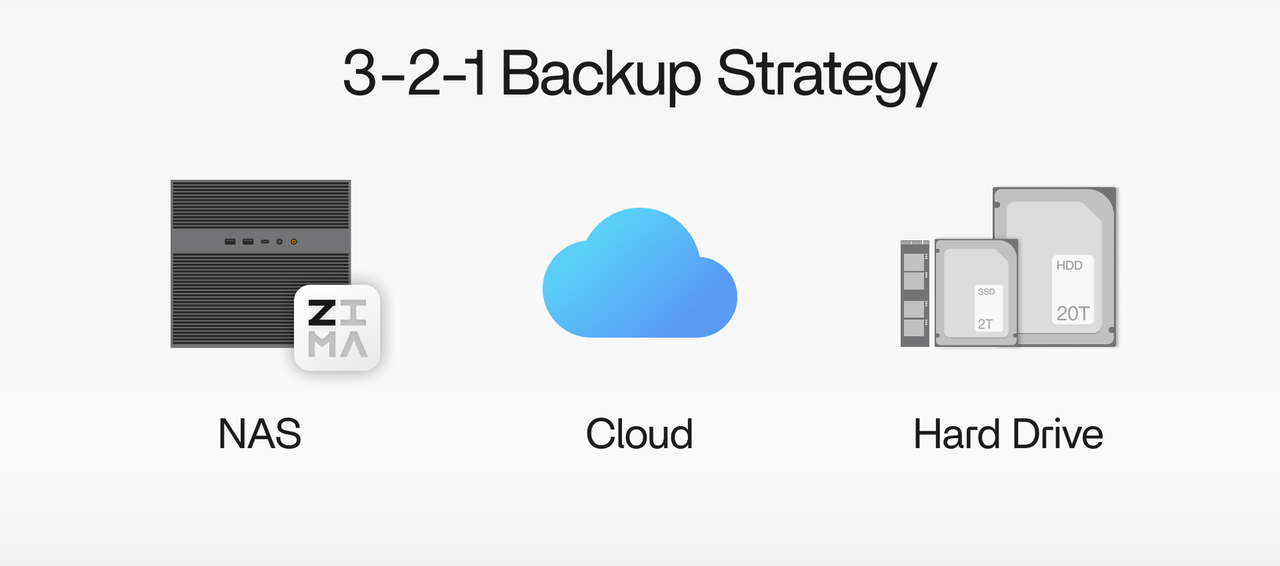Click the orange power button on NAS
Viewport: 1280px width, 566px height.
point(294,241)
